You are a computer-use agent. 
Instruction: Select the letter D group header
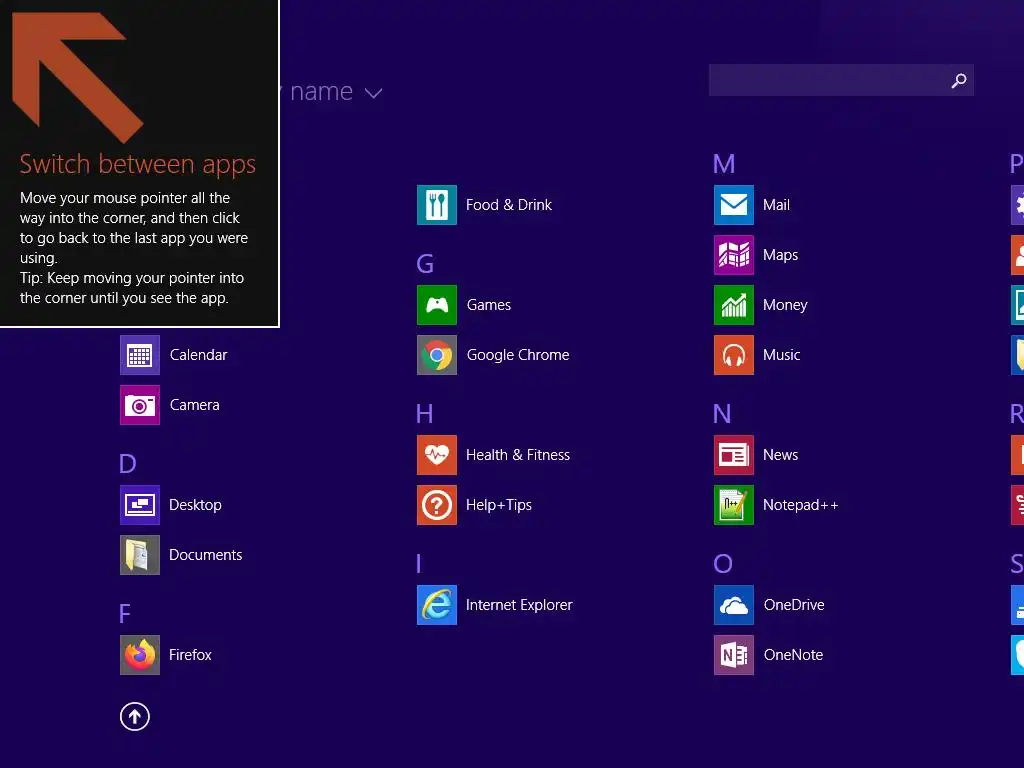click(128, 464)
